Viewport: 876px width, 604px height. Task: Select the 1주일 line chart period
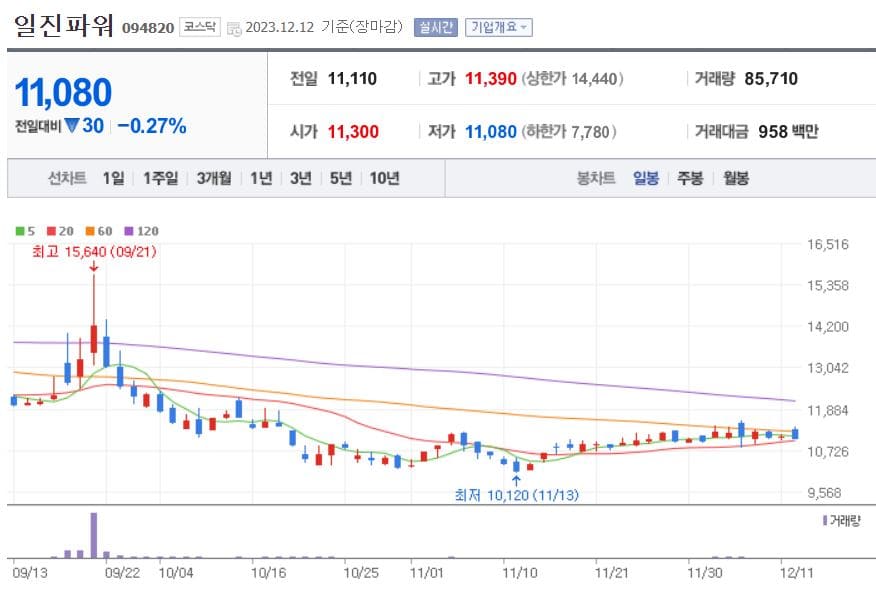[x=160, y=178]
